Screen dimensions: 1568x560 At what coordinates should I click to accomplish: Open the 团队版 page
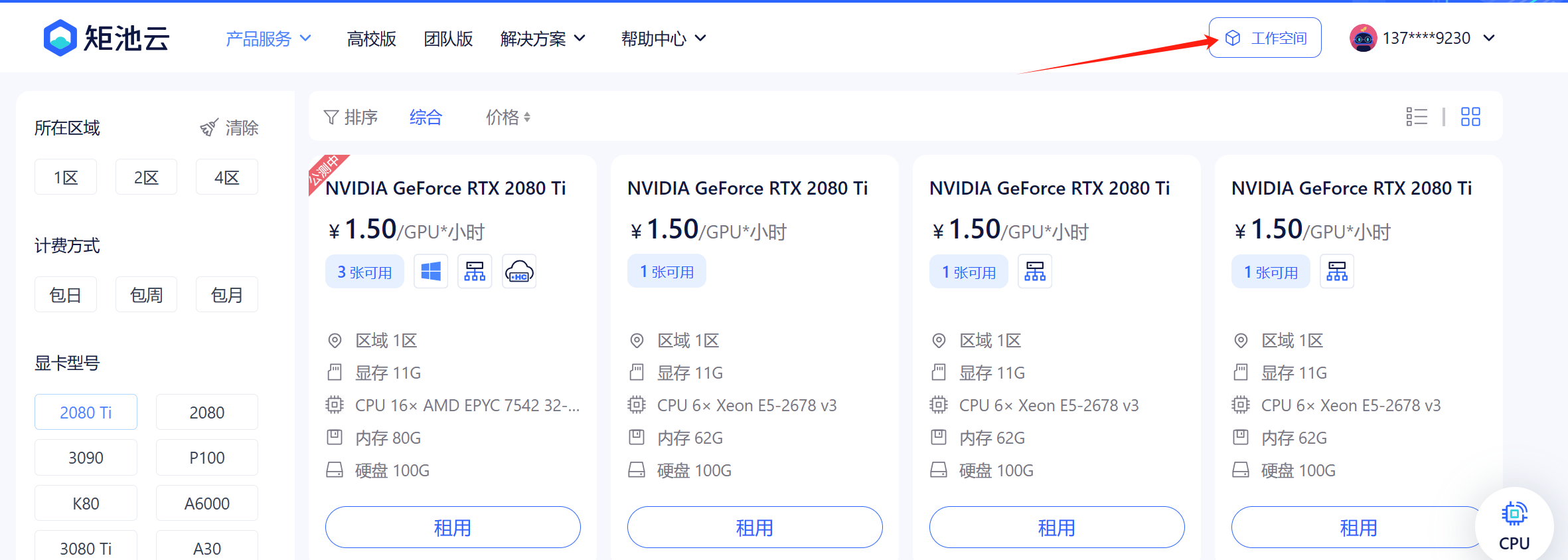click(448, 39)
